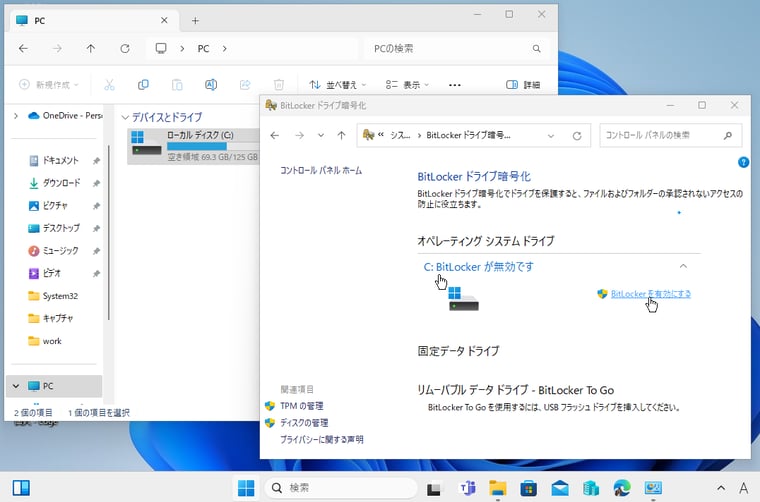Toggle the 詳細 details pane button
This screenshot has width=760, height=502.
[x=522, y=85]
